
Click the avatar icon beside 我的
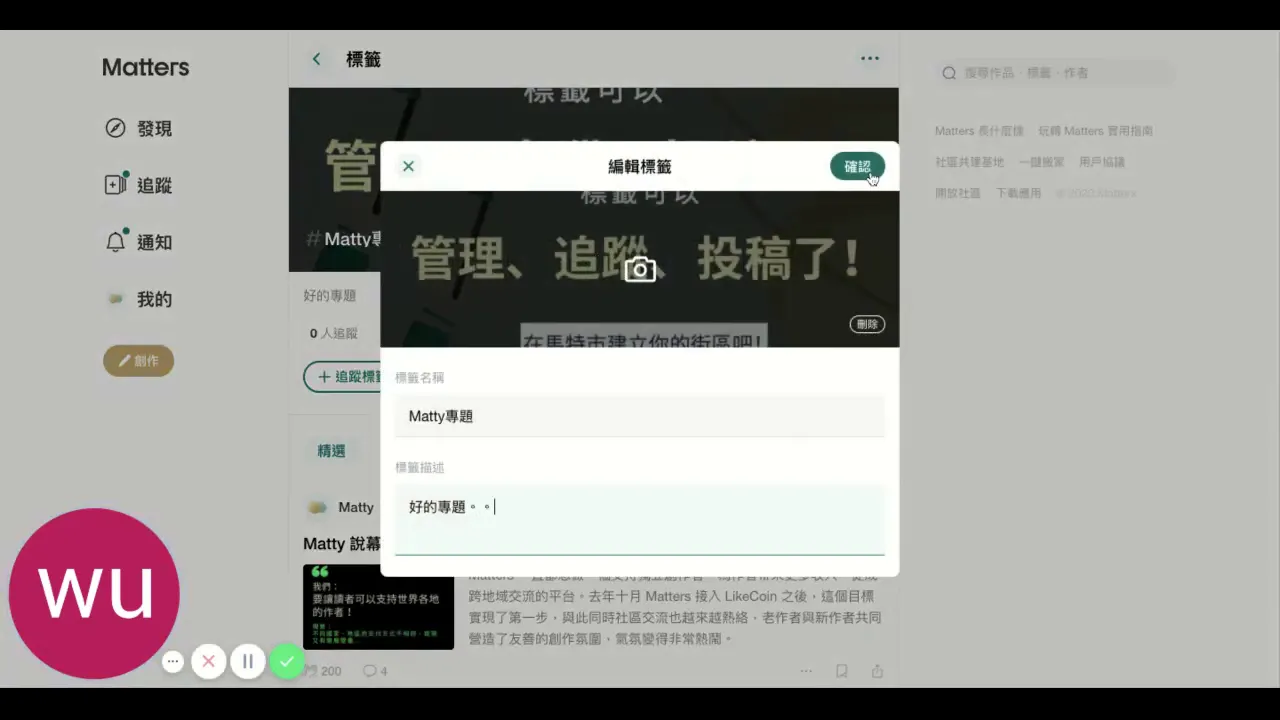click(x=116, y=299)
